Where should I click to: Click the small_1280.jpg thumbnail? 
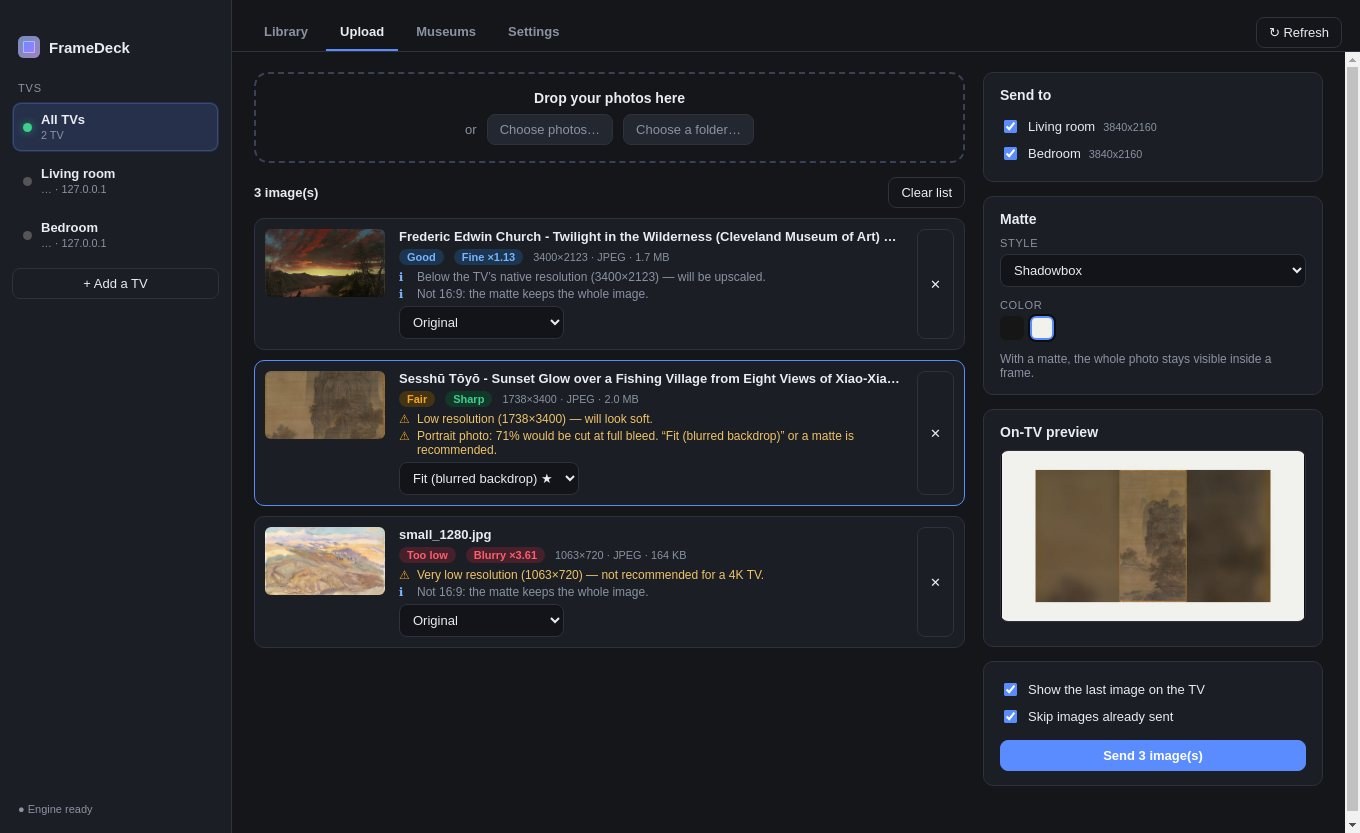click(x=325, y=561)
